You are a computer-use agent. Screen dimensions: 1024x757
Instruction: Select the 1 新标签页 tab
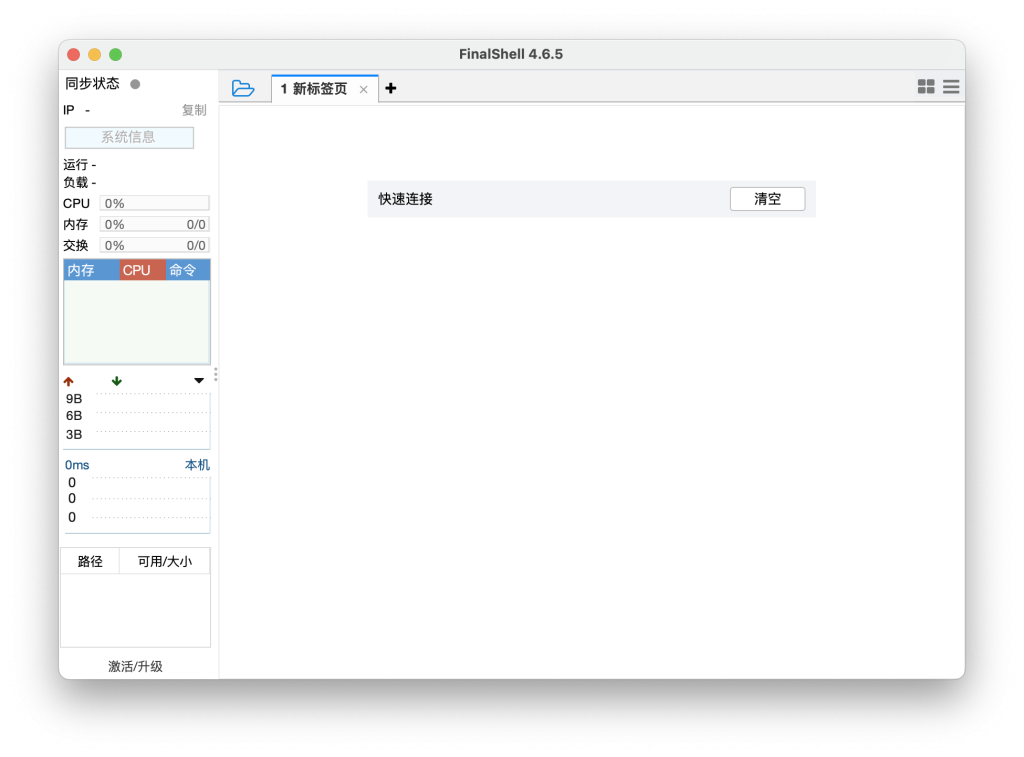[314, 89]
